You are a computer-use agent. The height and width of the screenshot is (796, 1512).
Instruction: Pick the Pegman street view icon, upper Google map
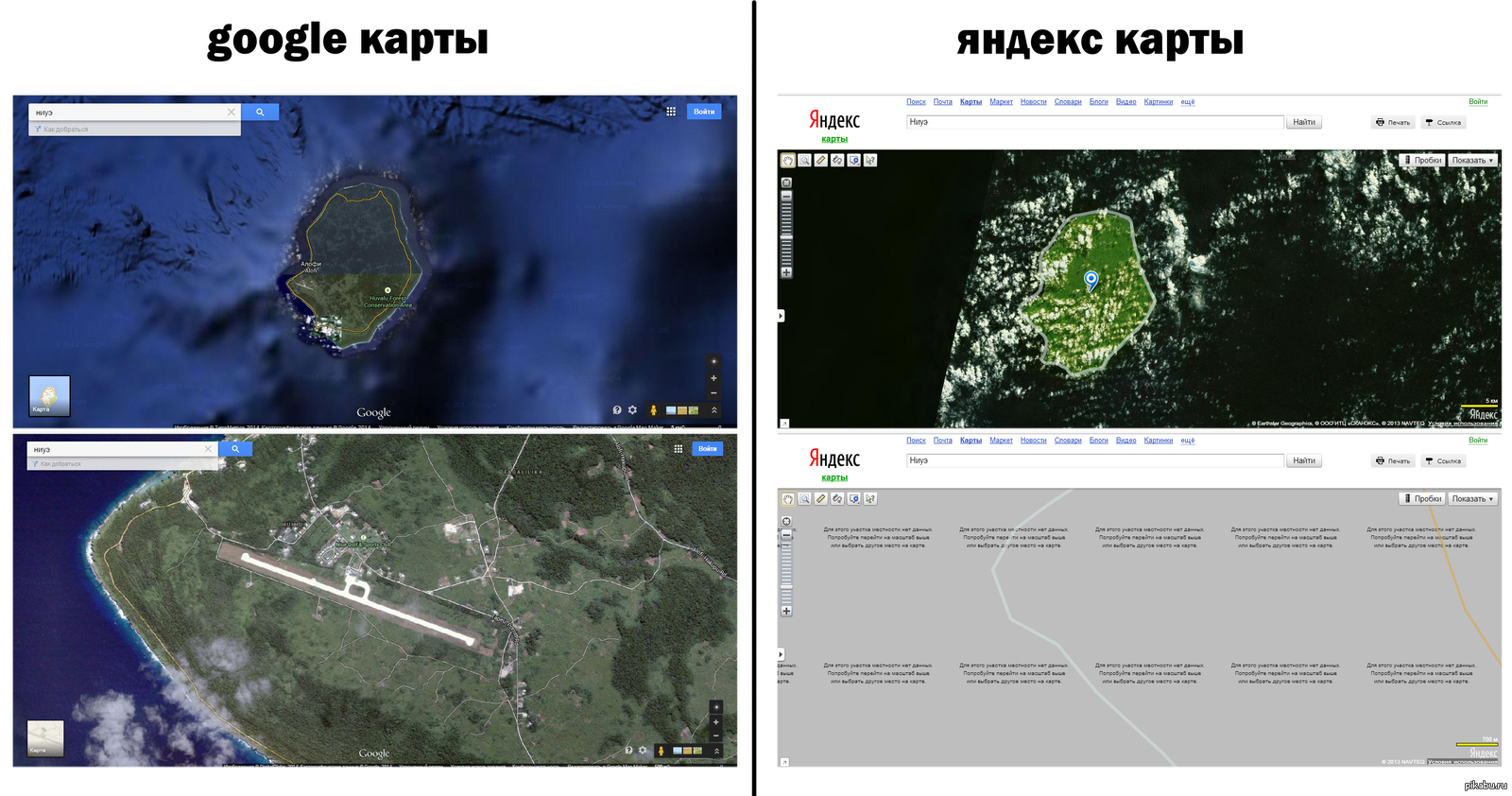(x=653, y=410)
